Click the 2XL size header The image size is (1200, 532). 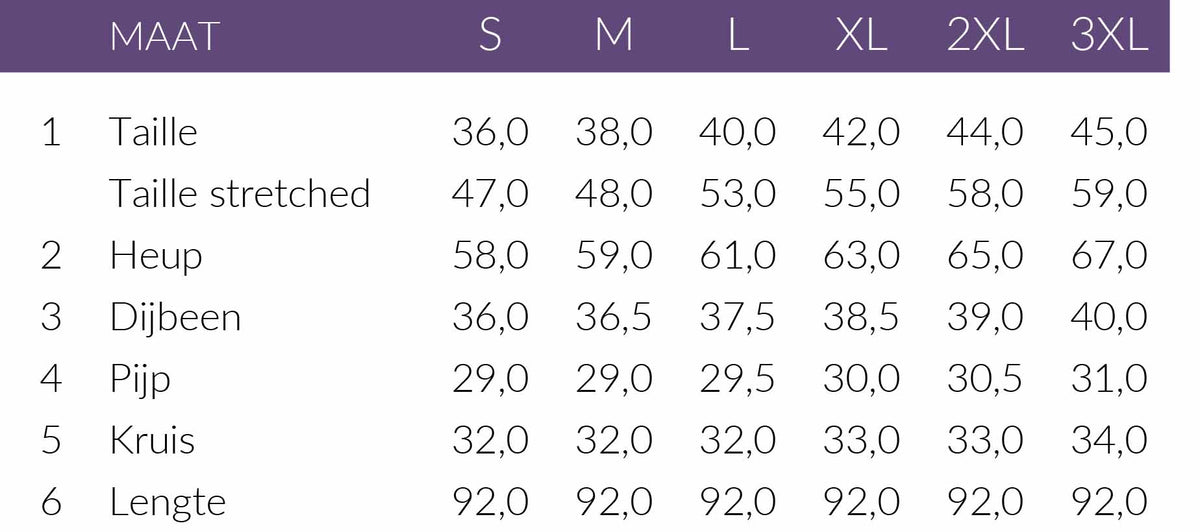click(985, 37)
